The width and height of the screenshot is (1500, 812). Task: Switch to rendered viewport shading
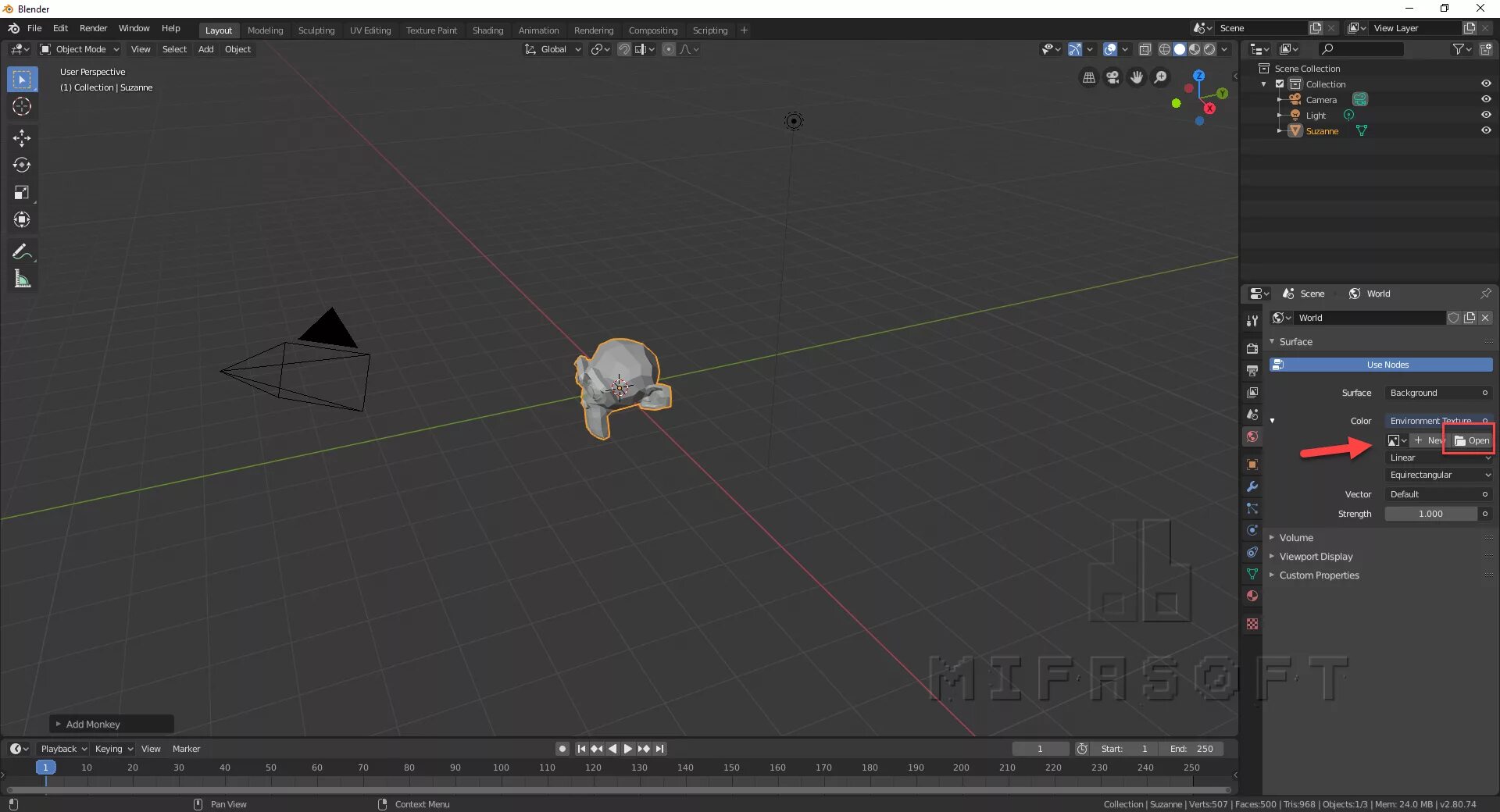pos(1209,49)
